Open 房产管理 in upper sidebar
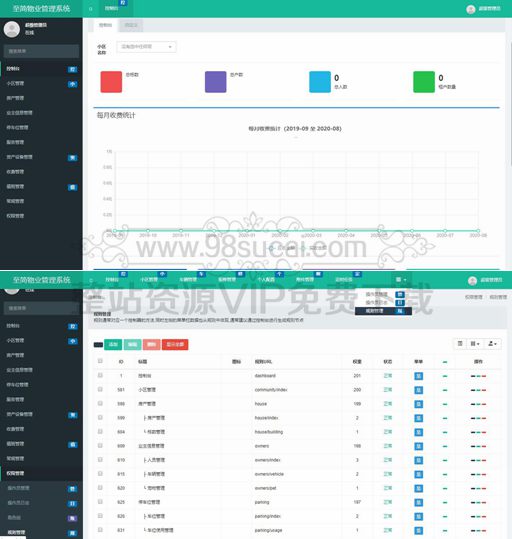This screenshot has width=512, height=539. [41, 98]
